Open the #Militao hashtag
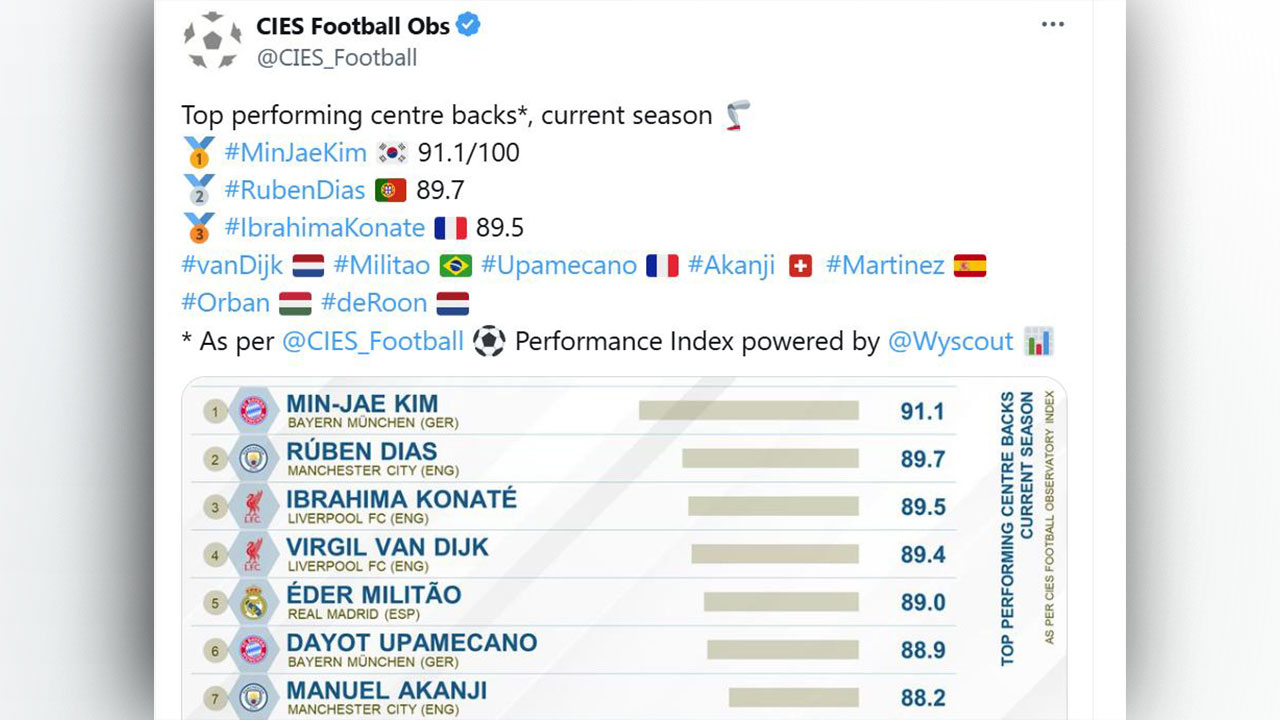This screenshot has width=1280, height=720. [x=381, y=266]
